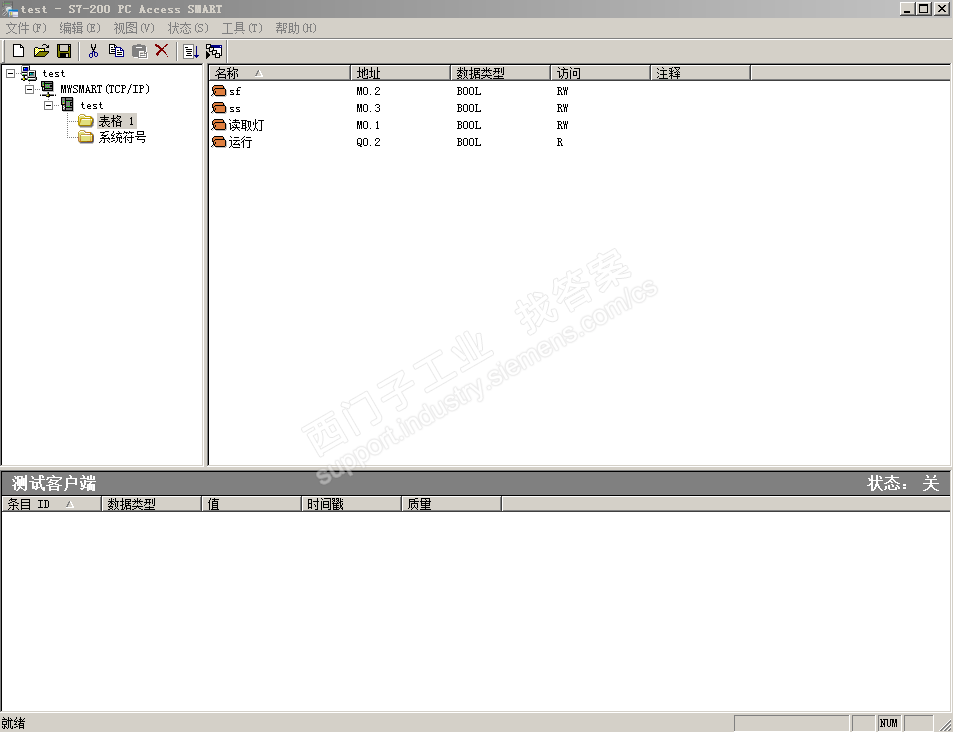Click the Open project folder icon

tap(41, 51)
